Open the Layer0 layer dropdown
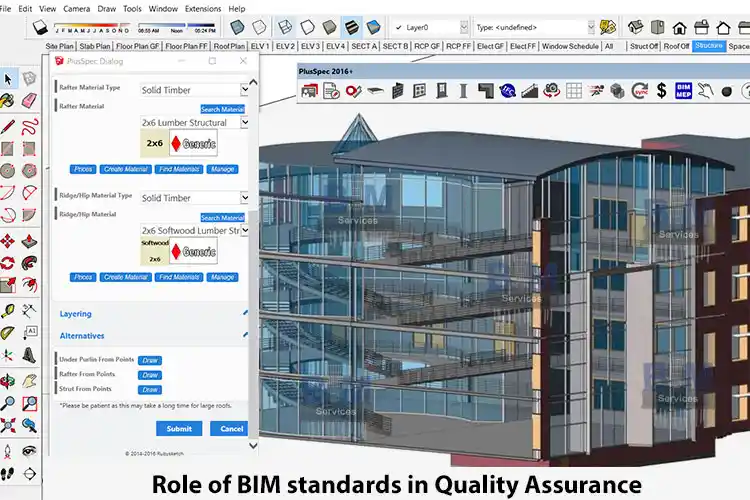Screen dimensions: 750x500 tap(463, 27)
